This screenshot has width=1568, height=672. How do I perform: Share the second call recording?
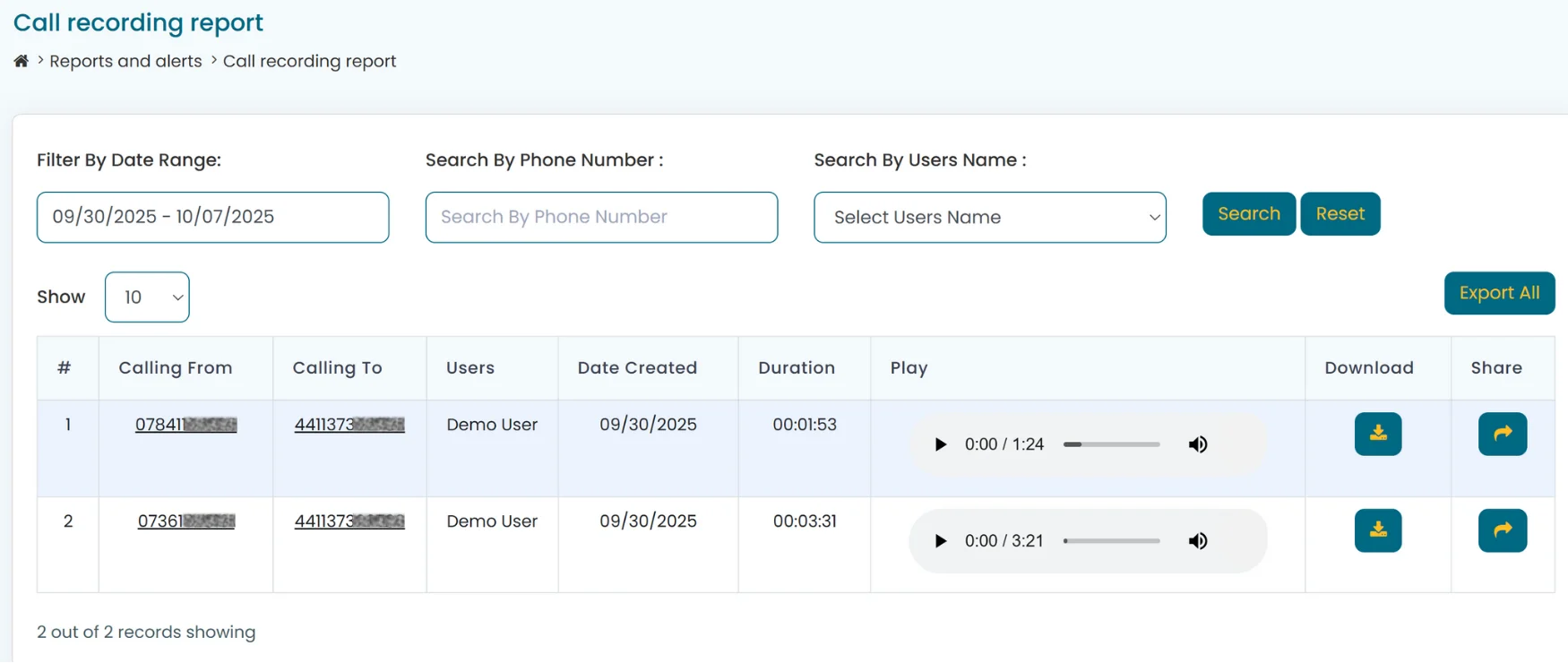(1502, 530)
